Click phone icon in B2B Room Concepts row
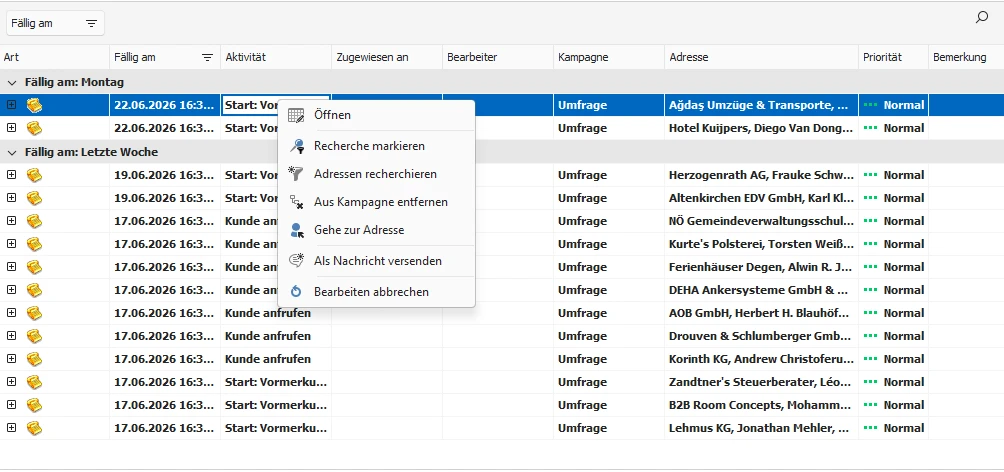The height and width of the screenshot is (472, 1004). 34,405
